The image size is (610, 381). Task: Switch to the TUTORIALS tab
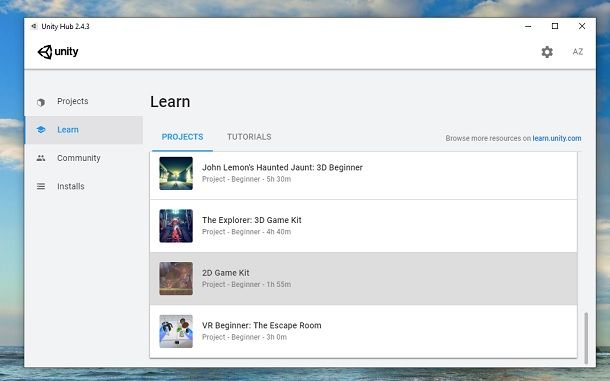[249, 137]
